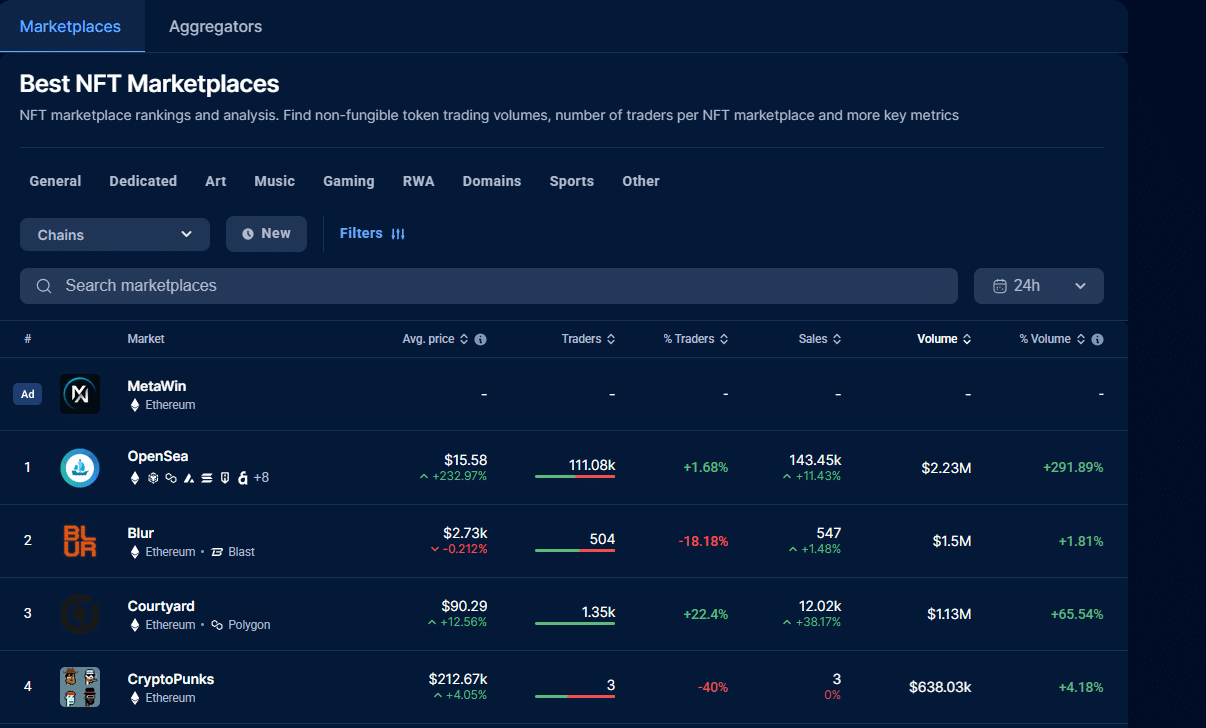Viewport: 1206px width, 728px height.
Task: Click OpenSea's +291.89% volume change
Action: coord(1073,467)
